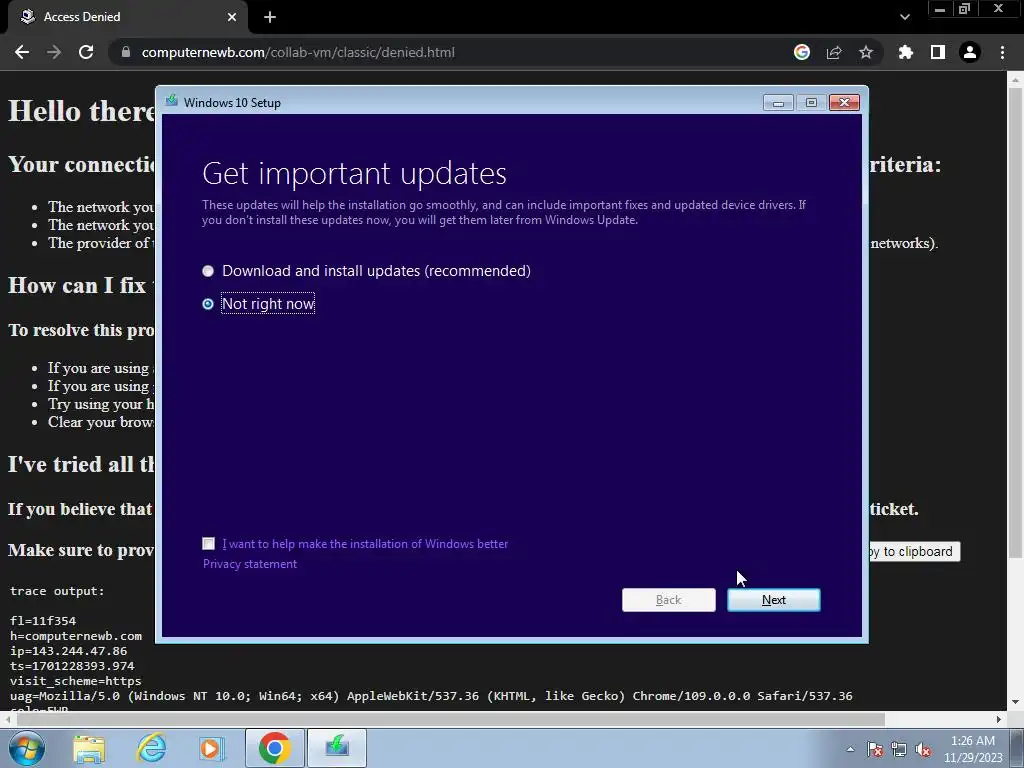The image size is (1024, 768).
Task: Open Chrome three-dot menu
Action: [1002, 52]
